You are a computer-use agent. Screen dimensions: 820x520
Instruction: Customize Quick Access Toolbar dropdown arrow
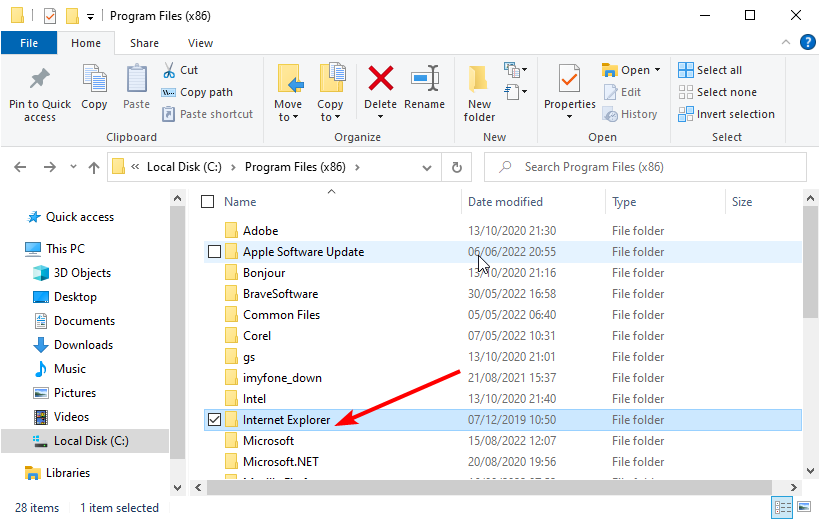point(90,17)
